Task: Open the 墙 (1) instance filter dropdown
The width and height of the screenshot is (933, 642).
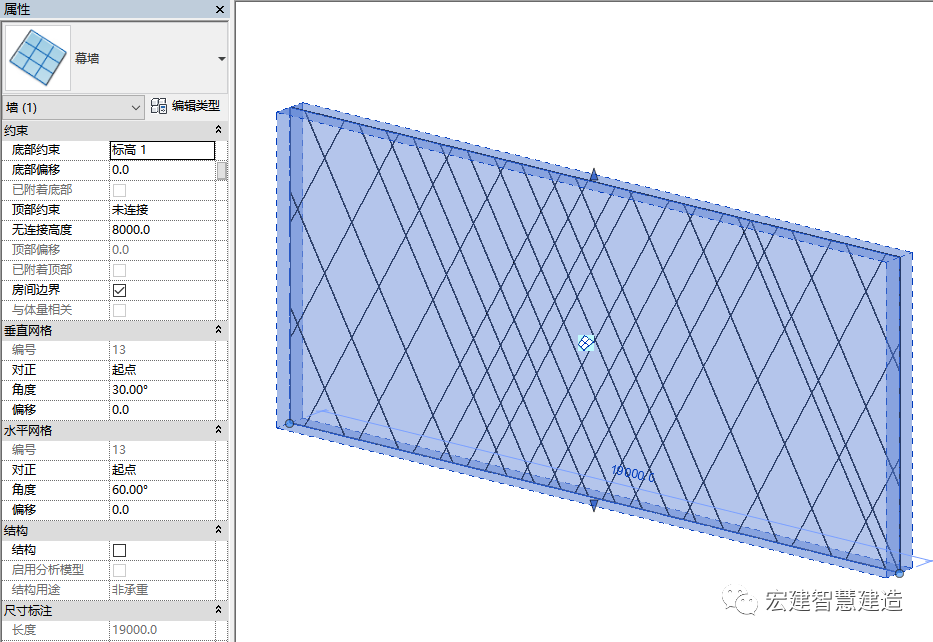Action: click(73, 108)
